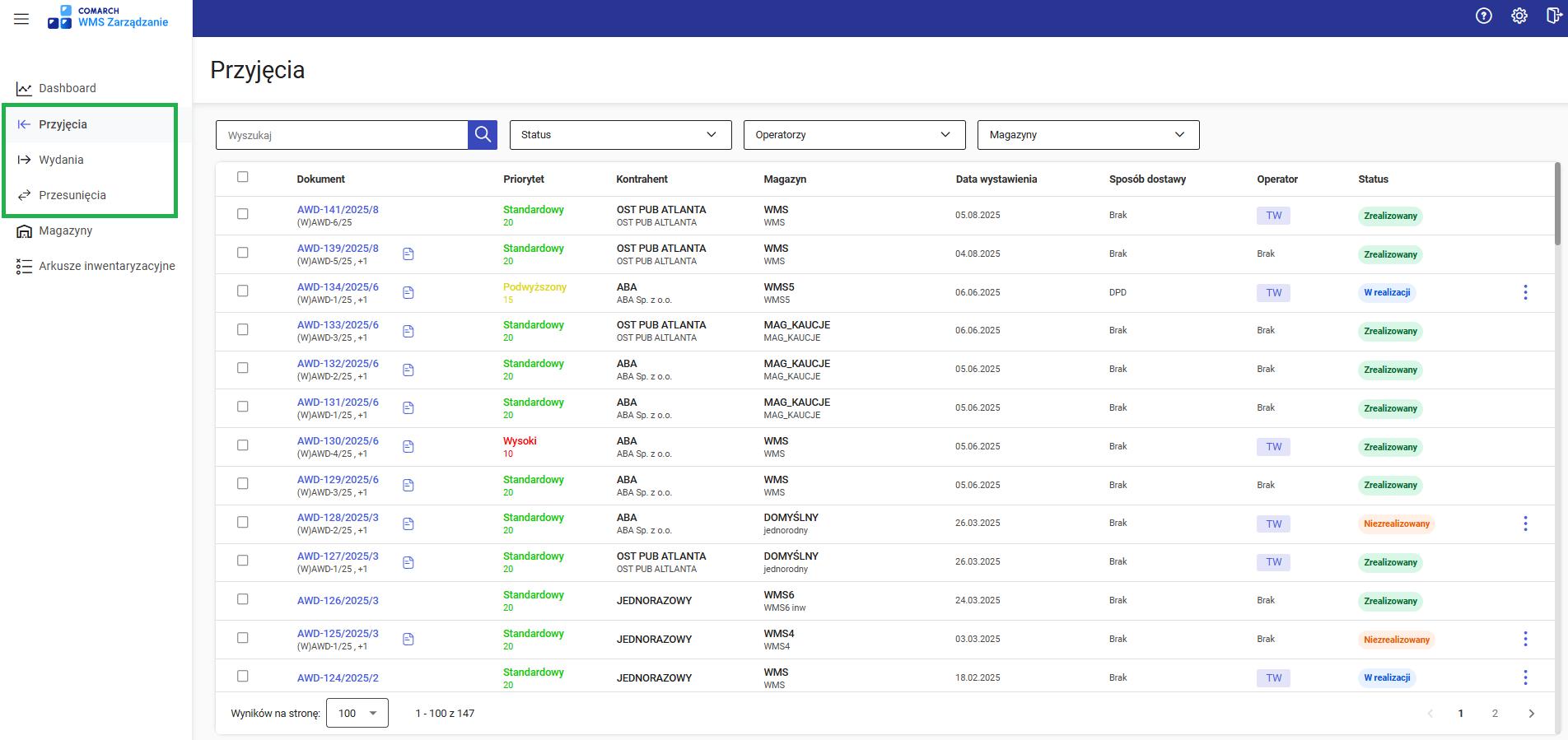Go to Wydania in sidebar
1568x740 pixels.
pyautogui.click(x=62, y=160)
